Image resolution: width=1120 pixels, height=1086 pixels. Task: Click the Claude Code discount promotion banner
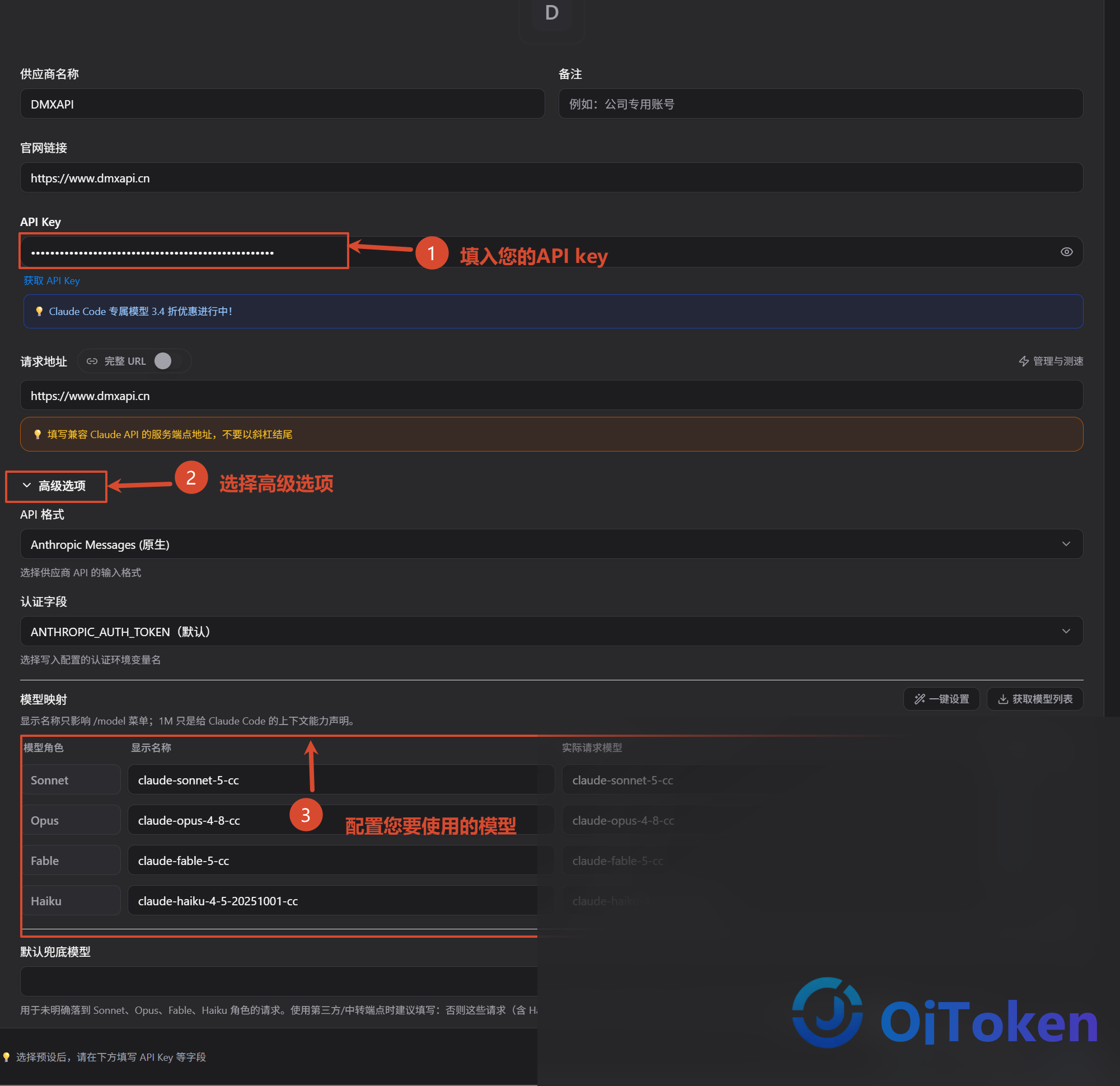click(553, 311)
